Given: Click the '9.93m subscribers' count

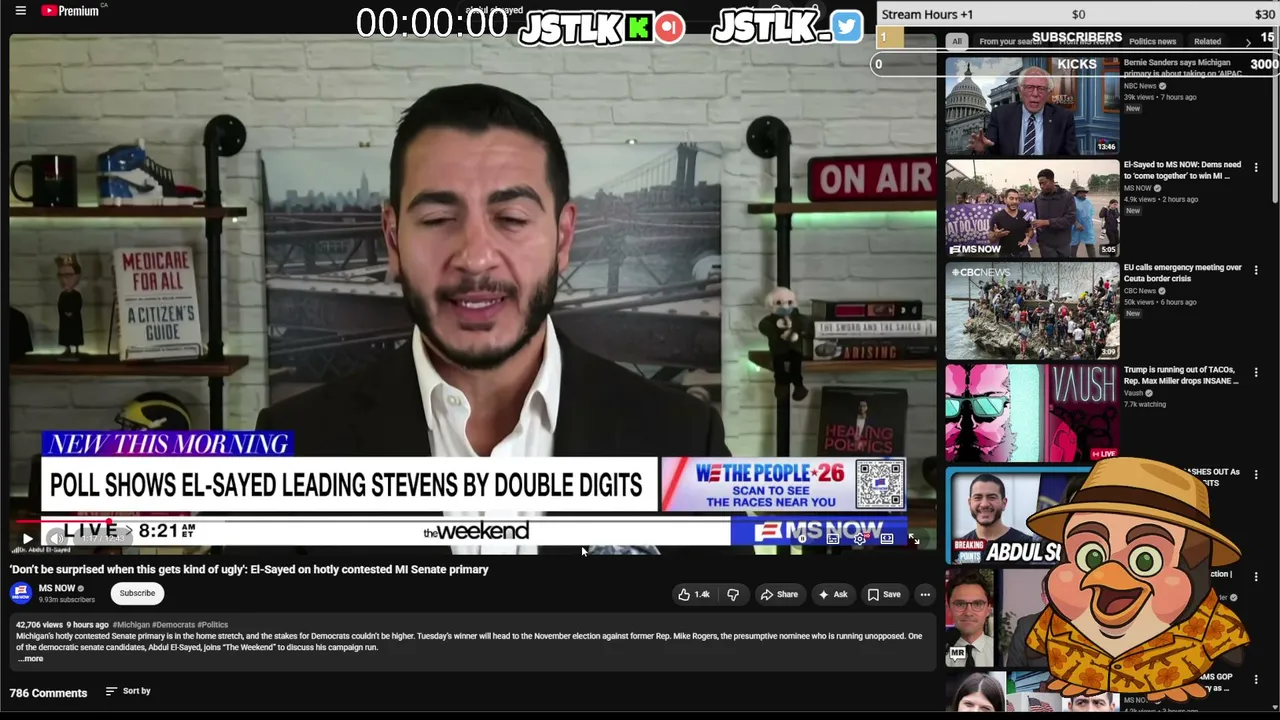Looking at the screenshot, I should point(67,600).
